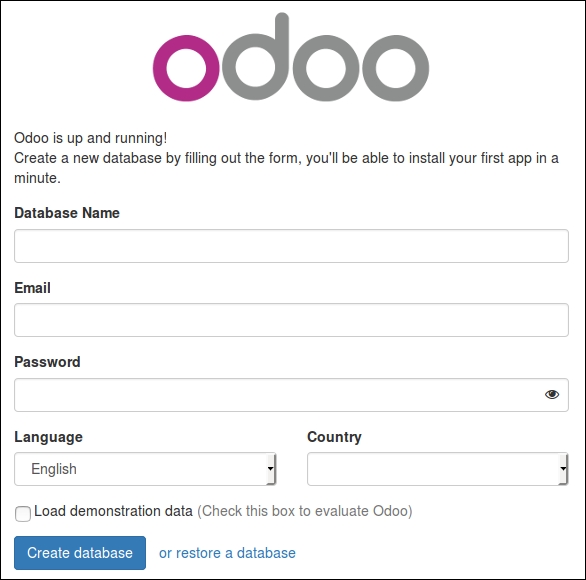Screen dimensions: 586x580
Task: Follow the "or restore a database" link
Action: (x=227, y=553)
